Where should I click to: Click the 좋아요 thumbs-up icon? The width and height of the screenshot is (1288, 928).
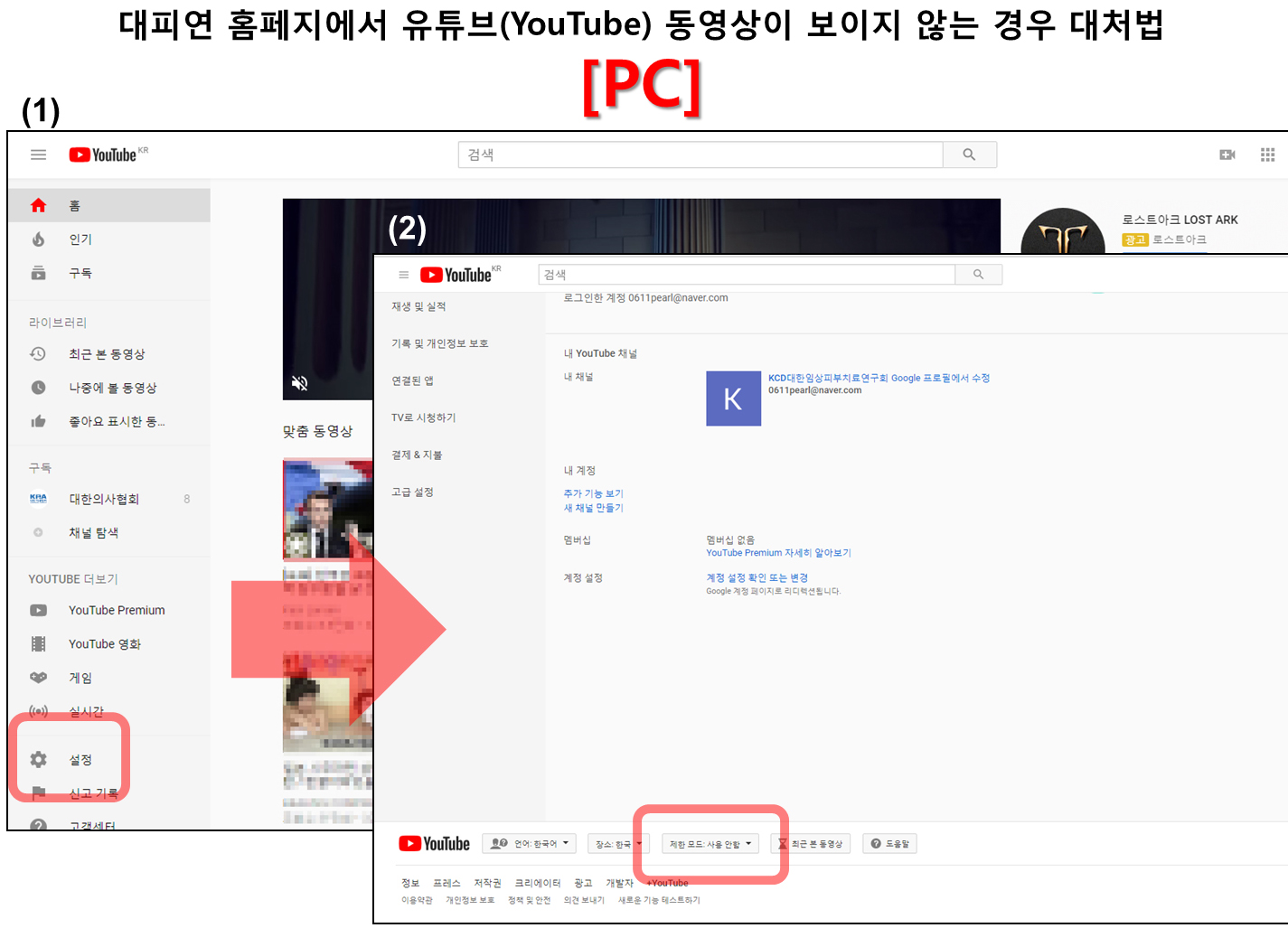click(x=38, y=421)
